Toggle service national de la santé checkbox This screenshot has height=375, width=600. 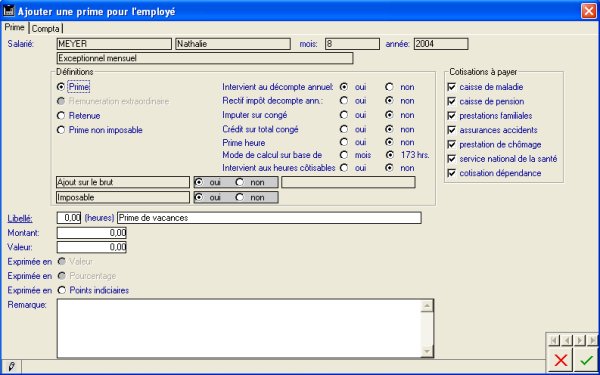click(x=452, y=158)
